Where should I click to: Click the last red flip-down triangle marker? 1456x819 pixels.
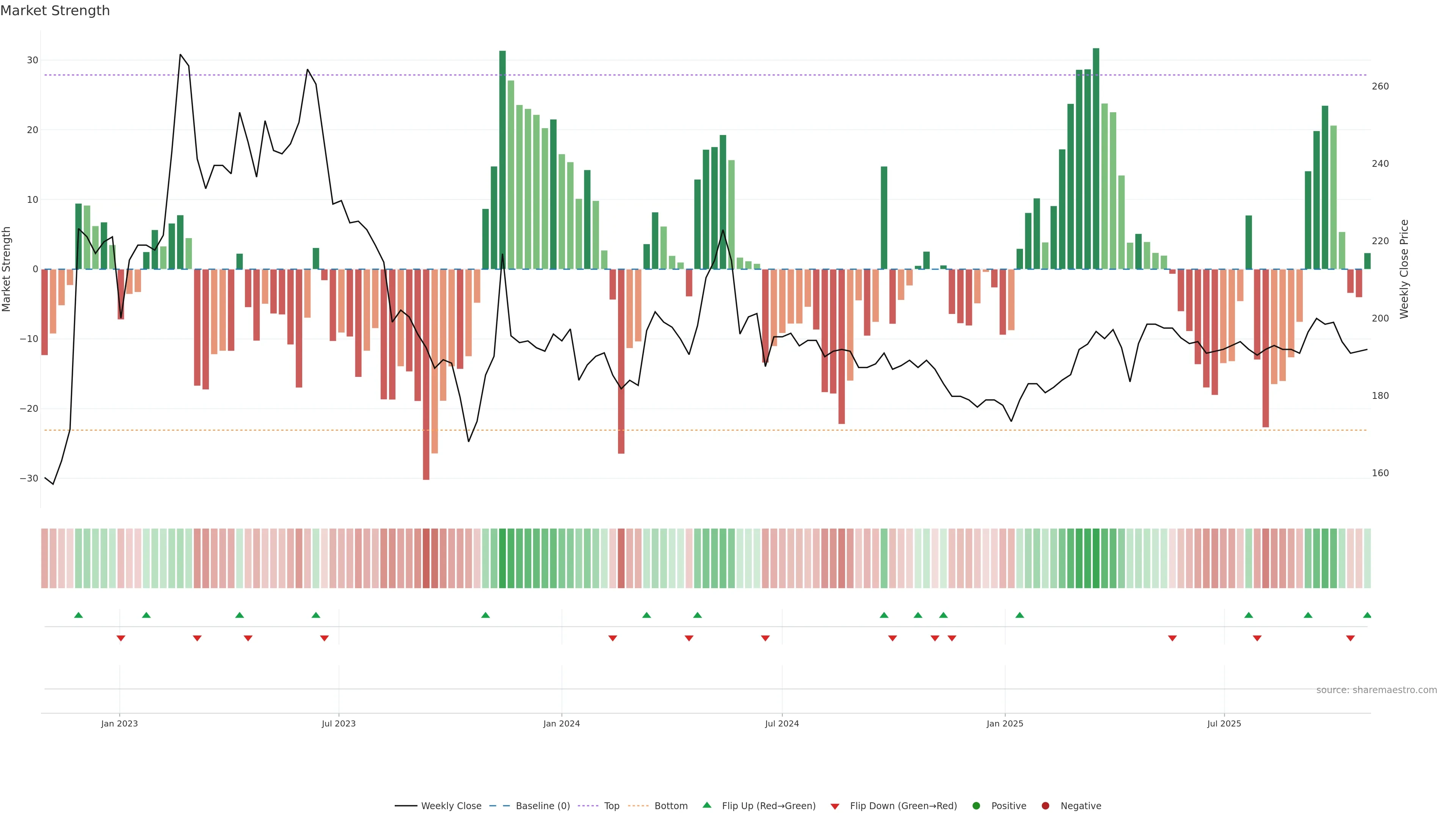(1350, 638)
